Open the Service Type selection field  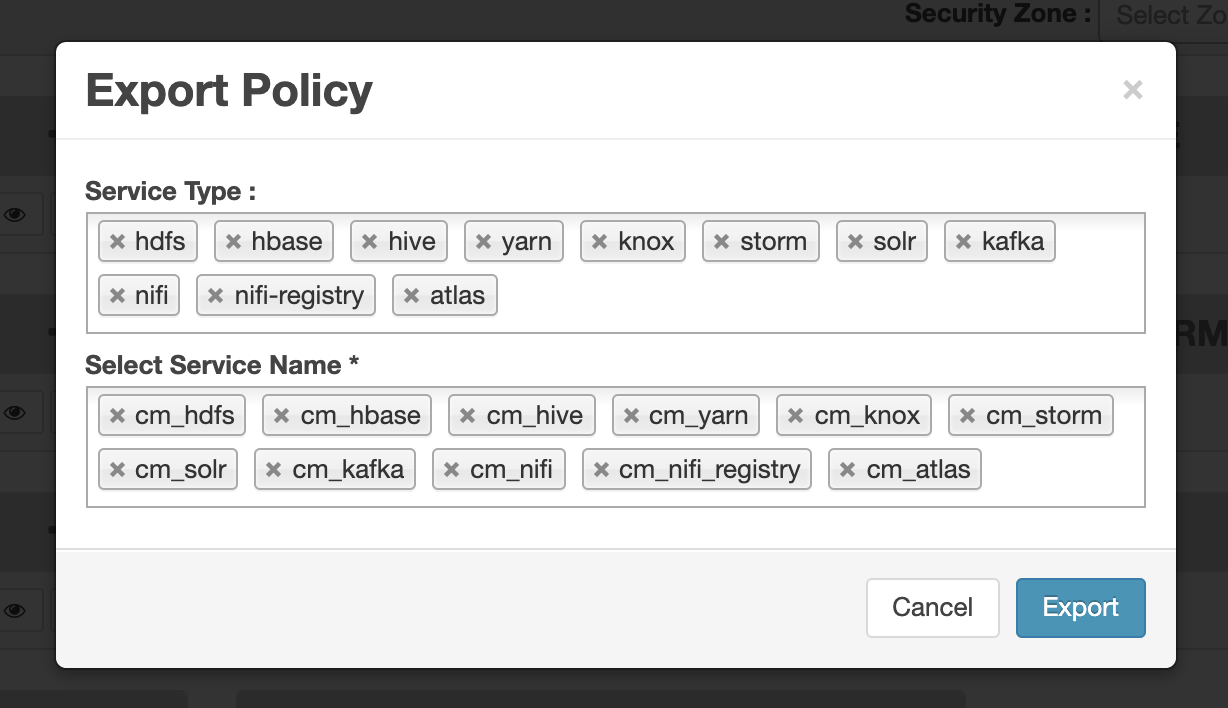pyautogui.click(x=800, y=298)
